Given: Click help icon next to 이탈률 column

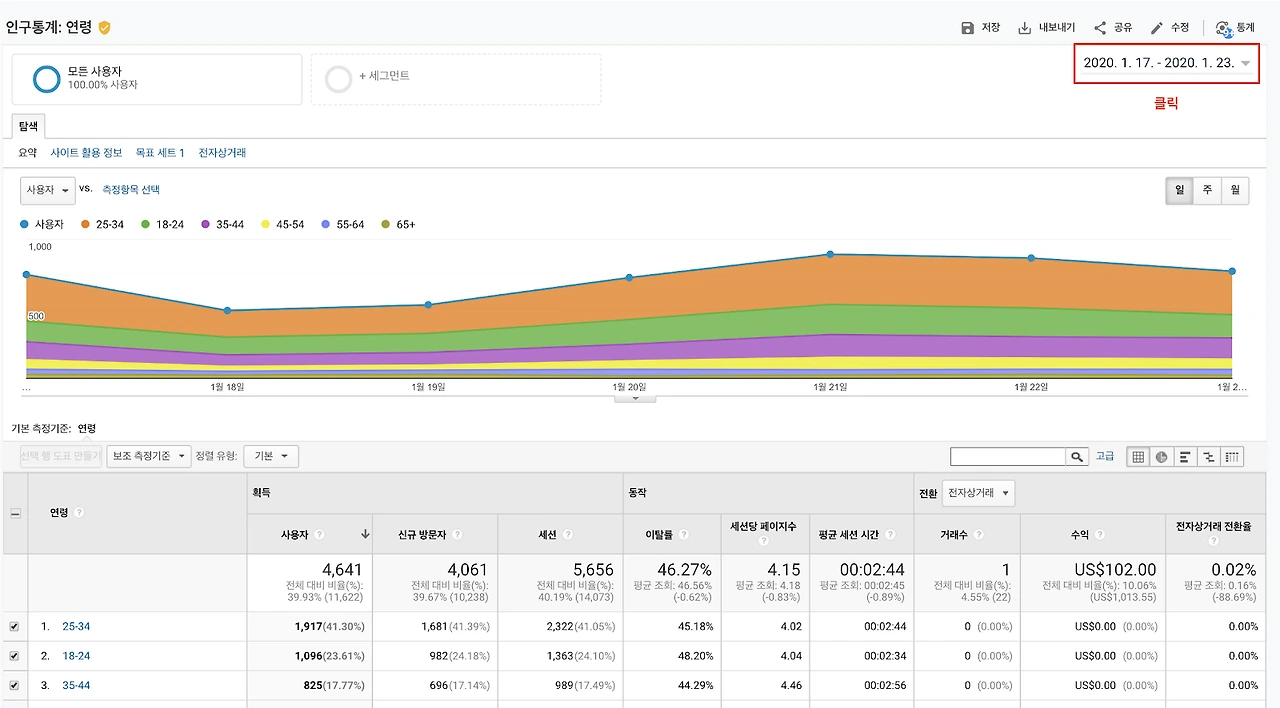Looking at the screenshot, I should click(682, 535).
